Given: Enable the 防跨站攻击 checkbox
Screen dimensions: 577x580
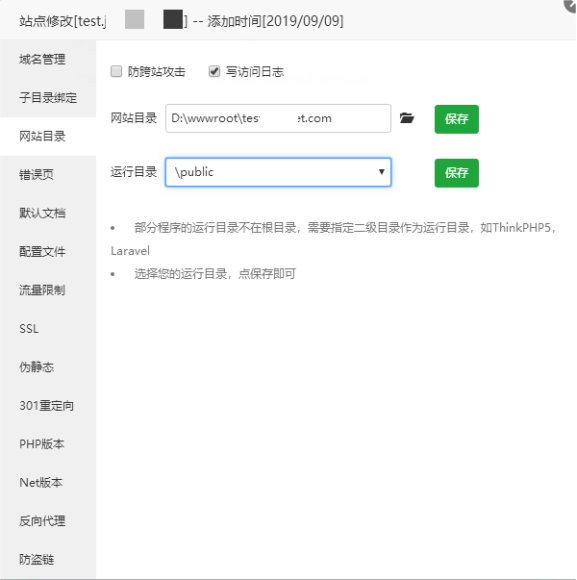Looking at the screenshot, I should pos(116,71).
